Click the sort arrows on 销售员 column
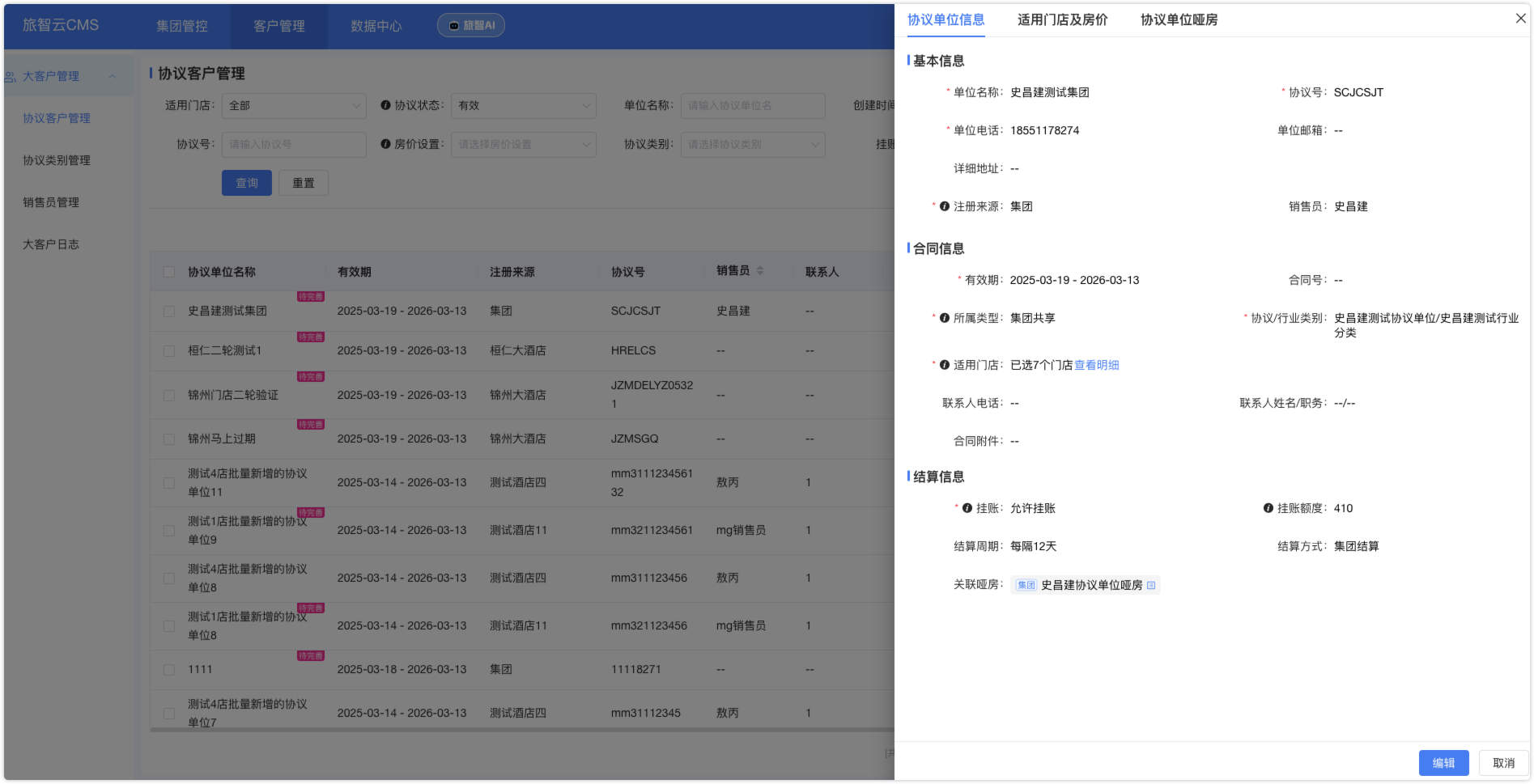The width and height of the screenshot is (1534, 784). click(x=760, y=271)
